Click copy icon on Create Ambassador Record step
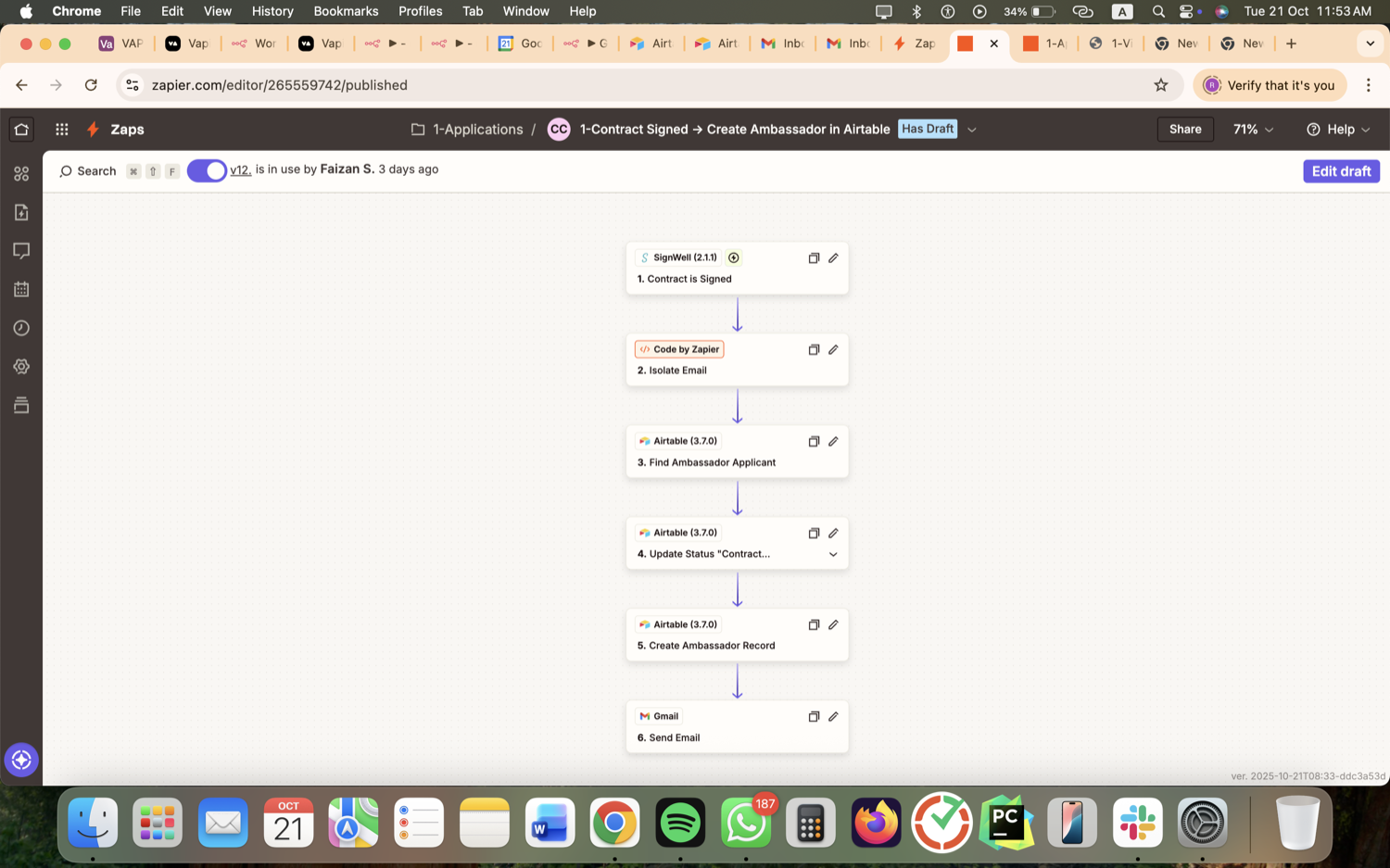The width and height of the screenshot is (1390, 868). (814, 624)
